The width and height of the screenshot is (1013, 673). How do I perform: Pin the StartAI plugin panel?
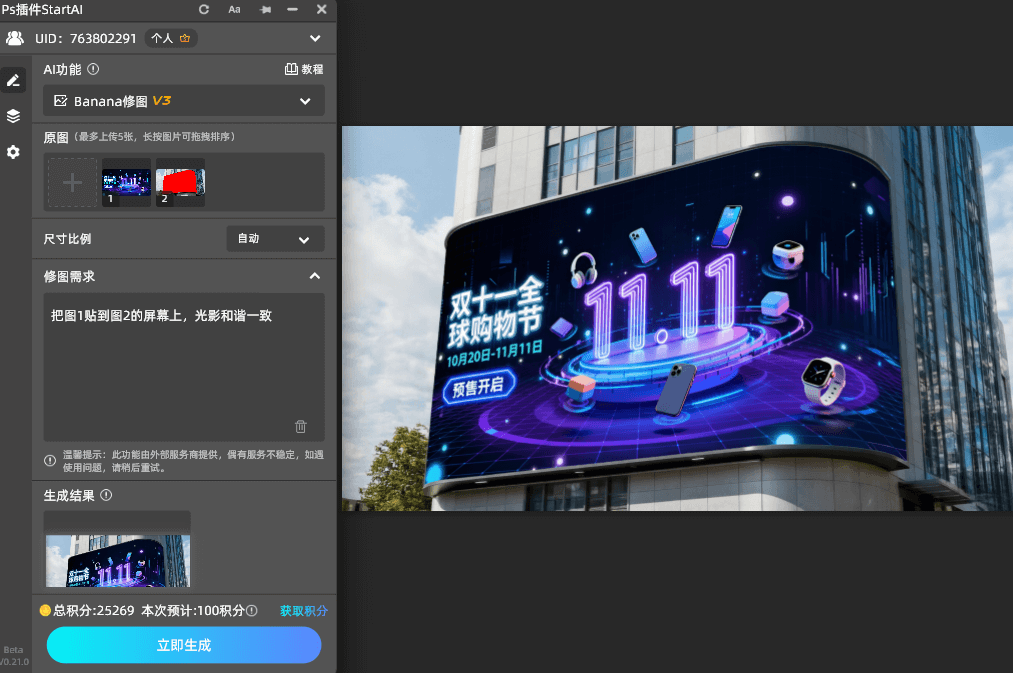click(x=264, y=9)
